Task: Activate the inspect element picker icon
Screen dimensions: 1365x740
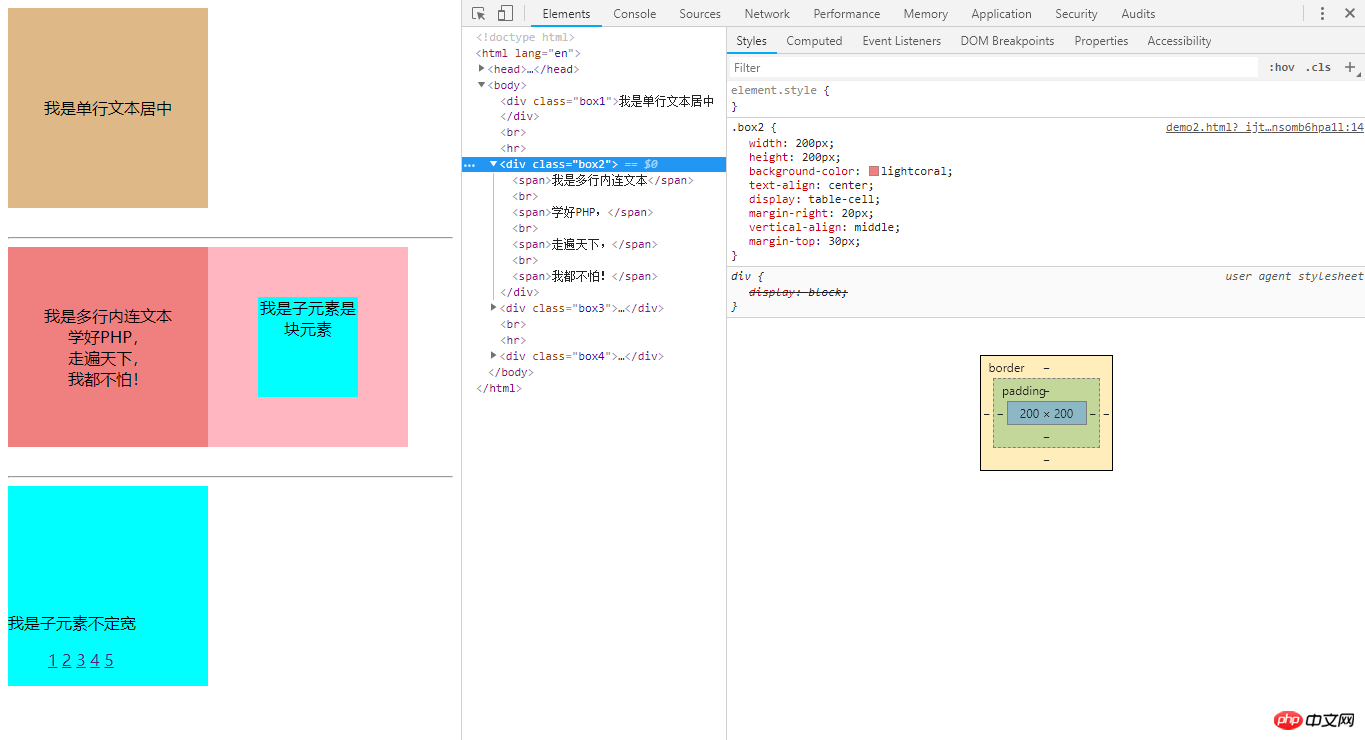Action: tap(479, 14)
